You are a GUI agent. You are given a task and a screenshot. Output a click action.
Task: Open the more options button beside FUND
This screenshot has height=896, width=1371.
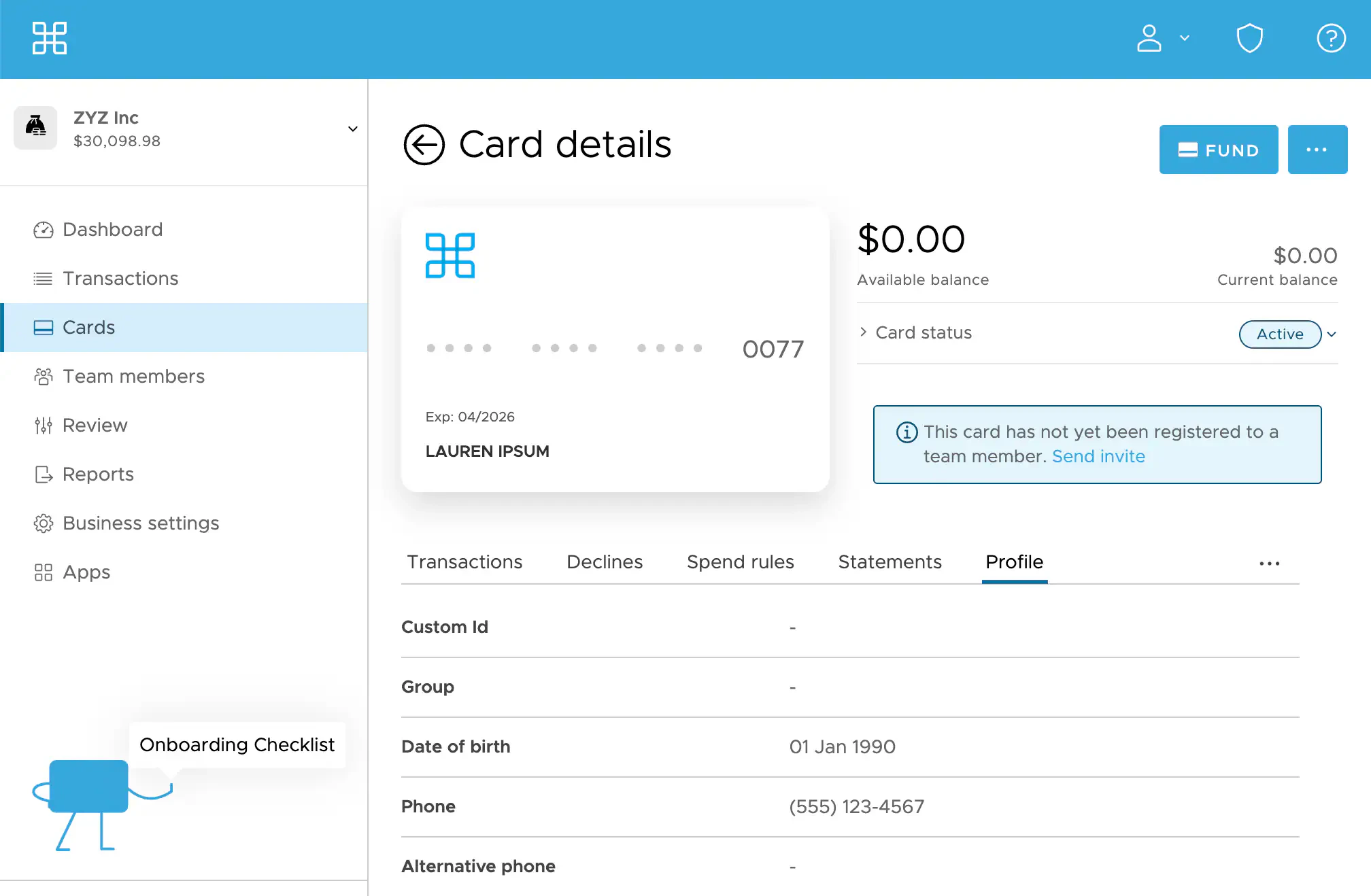click(x=1317, y=150)
